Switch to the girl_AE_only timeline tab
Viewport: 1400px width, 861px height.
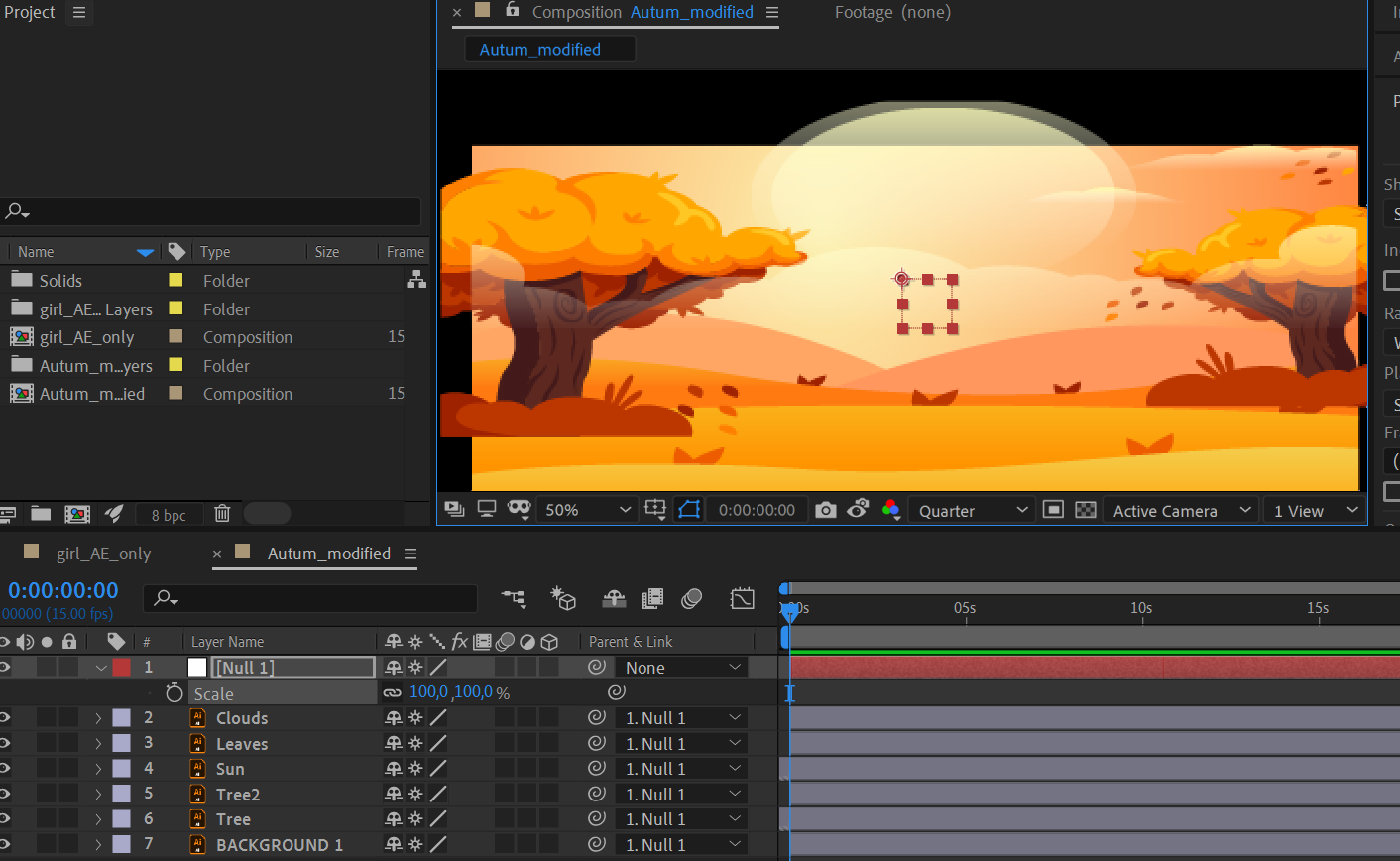(103, 553)
